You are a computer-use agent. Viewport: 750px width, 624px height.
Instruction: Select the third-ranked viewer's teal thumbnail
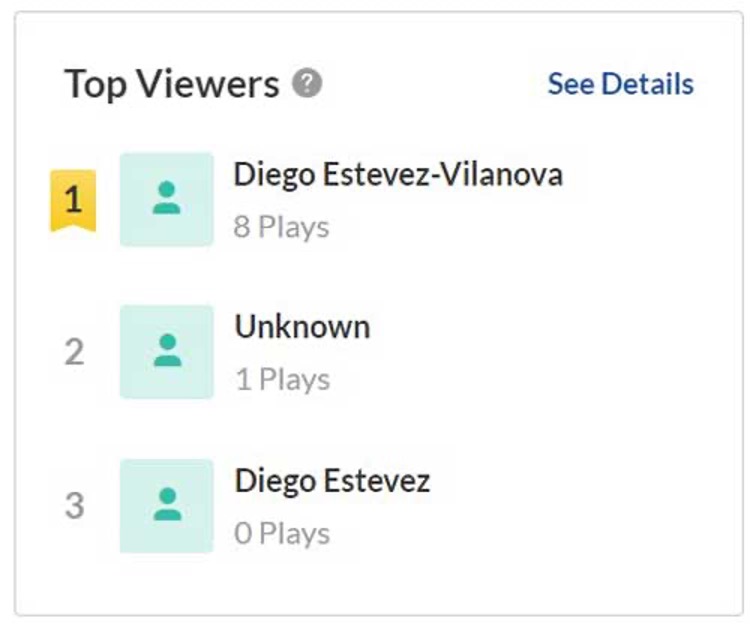167,505
